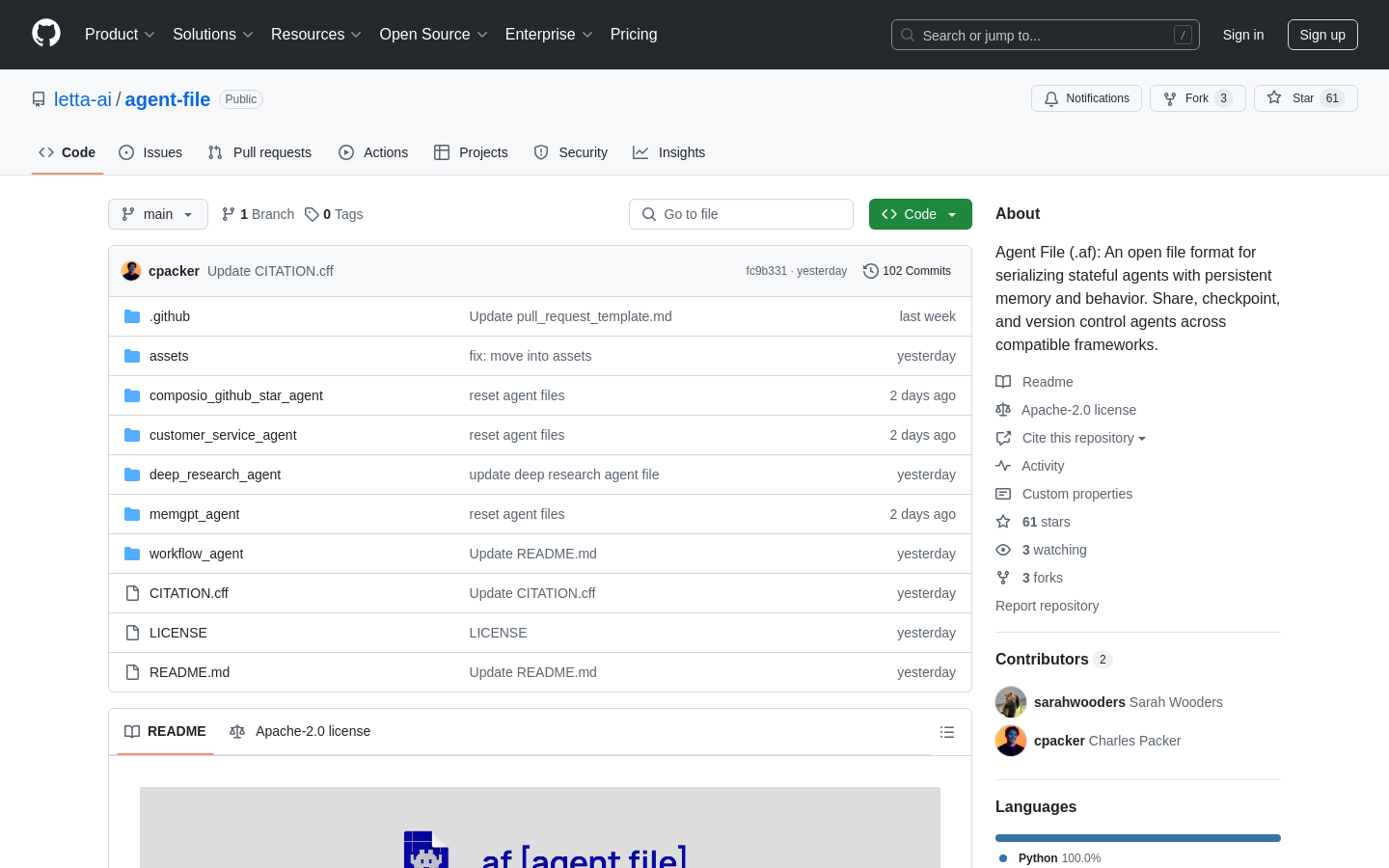Image resolution: width=1389 pixels, height=868 pixels.
Task: Open the composio_github_star_agent folder
Action: pos(236,395)
